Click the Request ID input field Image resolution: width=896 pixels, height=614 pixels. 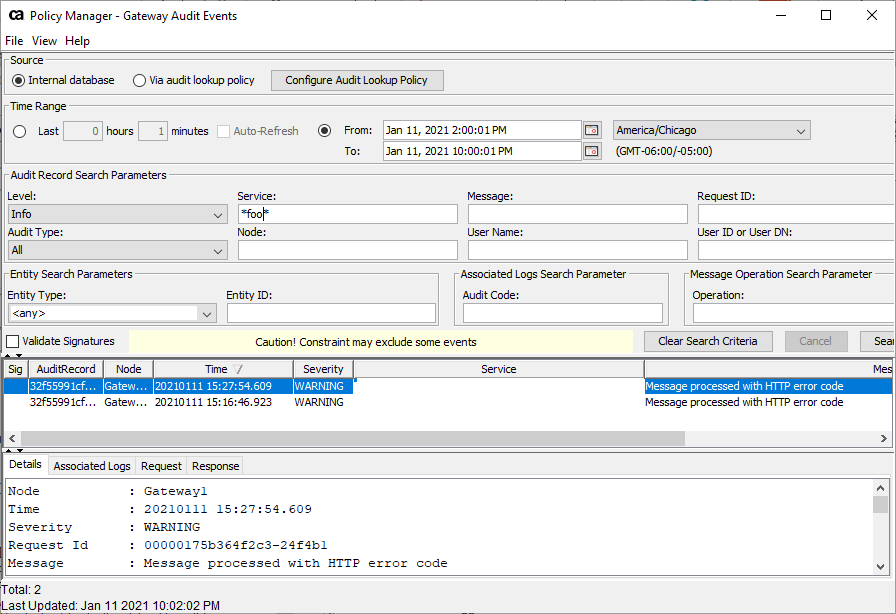coord(797,214)
